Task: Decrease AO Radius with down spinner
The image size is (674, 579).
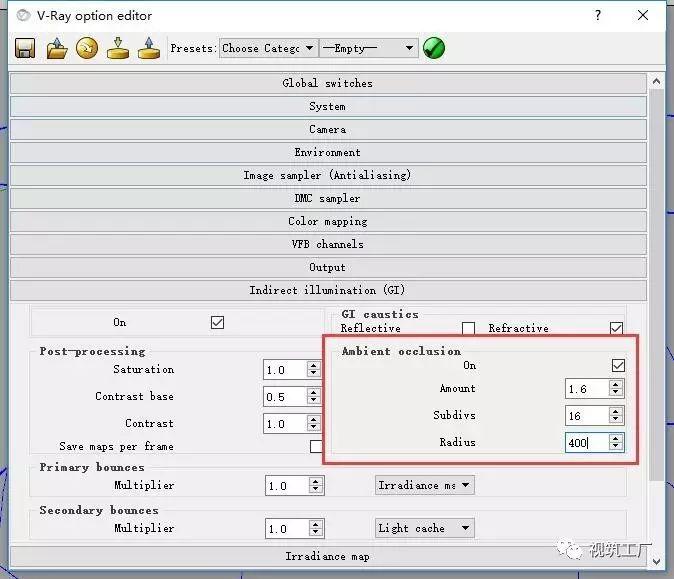Action: pos(616,447)
